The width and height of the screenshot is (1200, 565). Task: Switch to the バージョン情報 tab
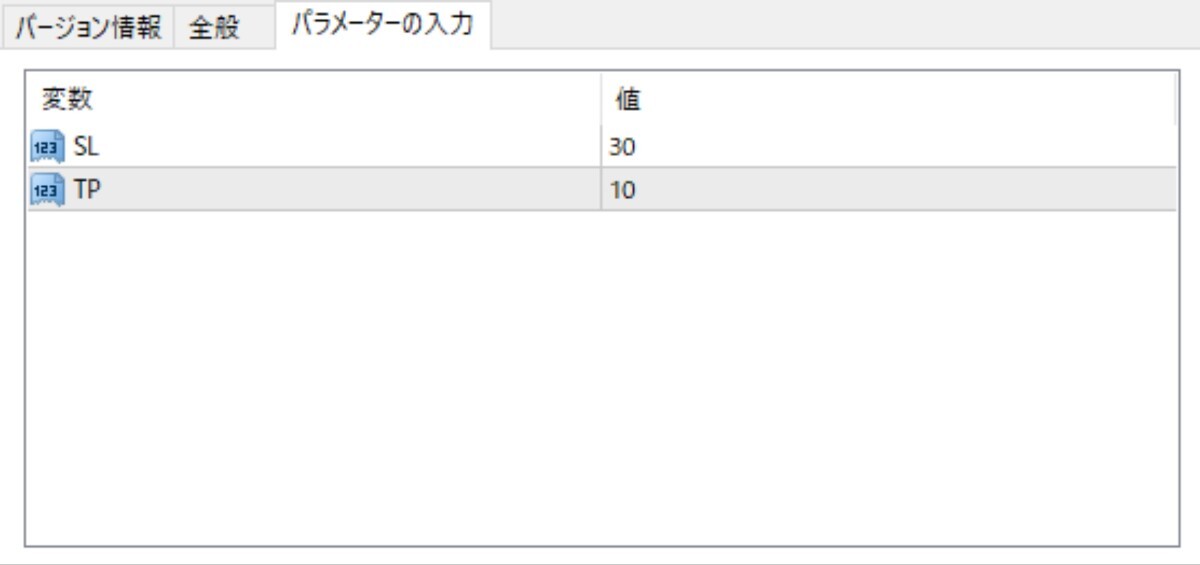pos(87,27)
